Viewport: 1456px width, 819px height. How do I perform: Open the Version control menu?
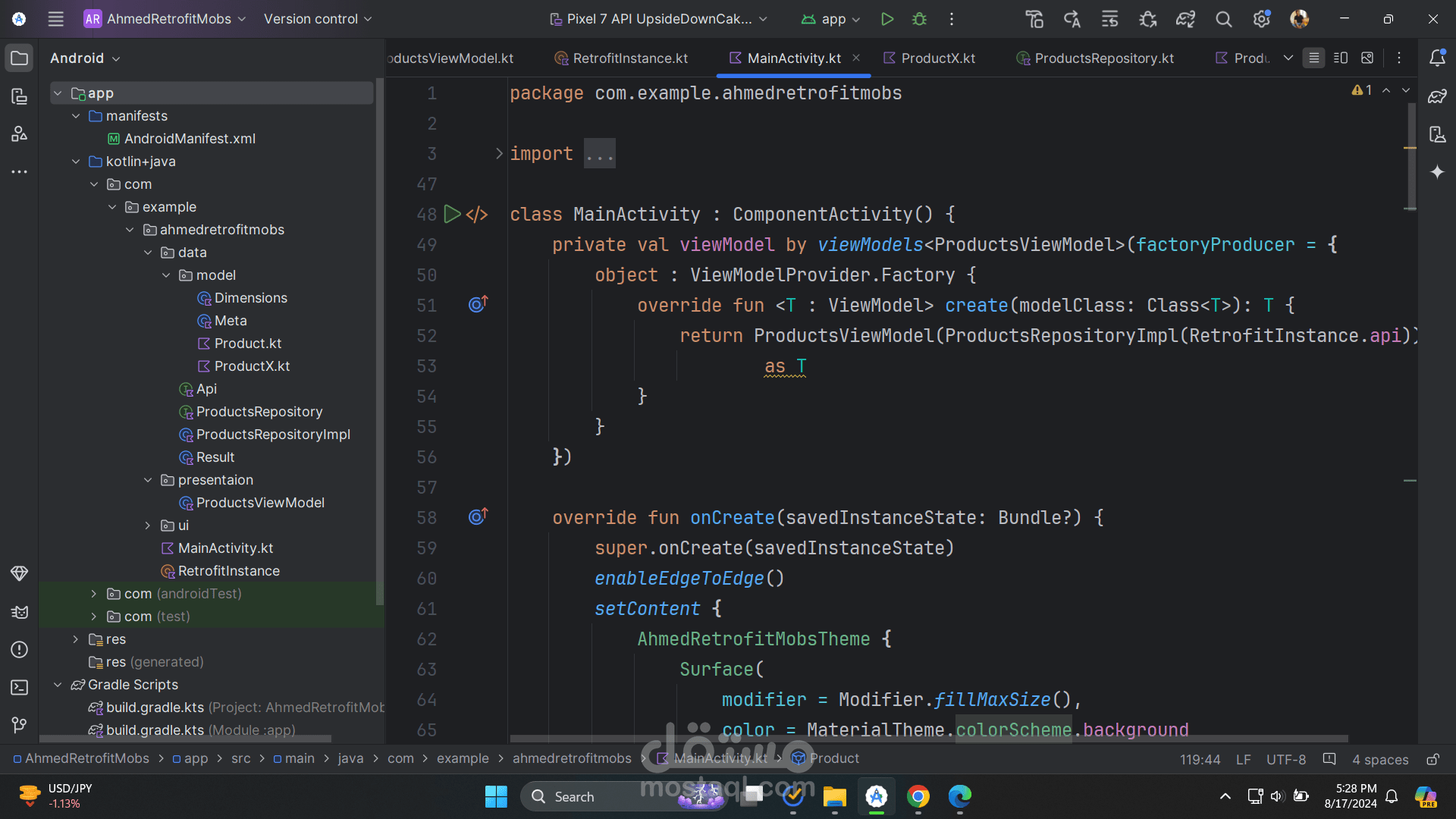pyautogui.click(x=318, y=19)
